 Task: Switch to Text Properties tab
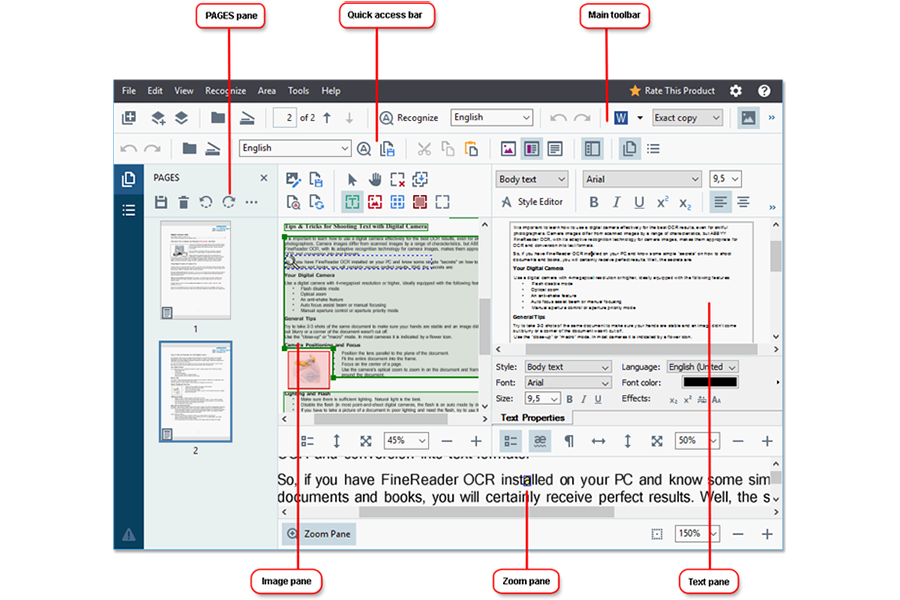[x=533, y=418]
